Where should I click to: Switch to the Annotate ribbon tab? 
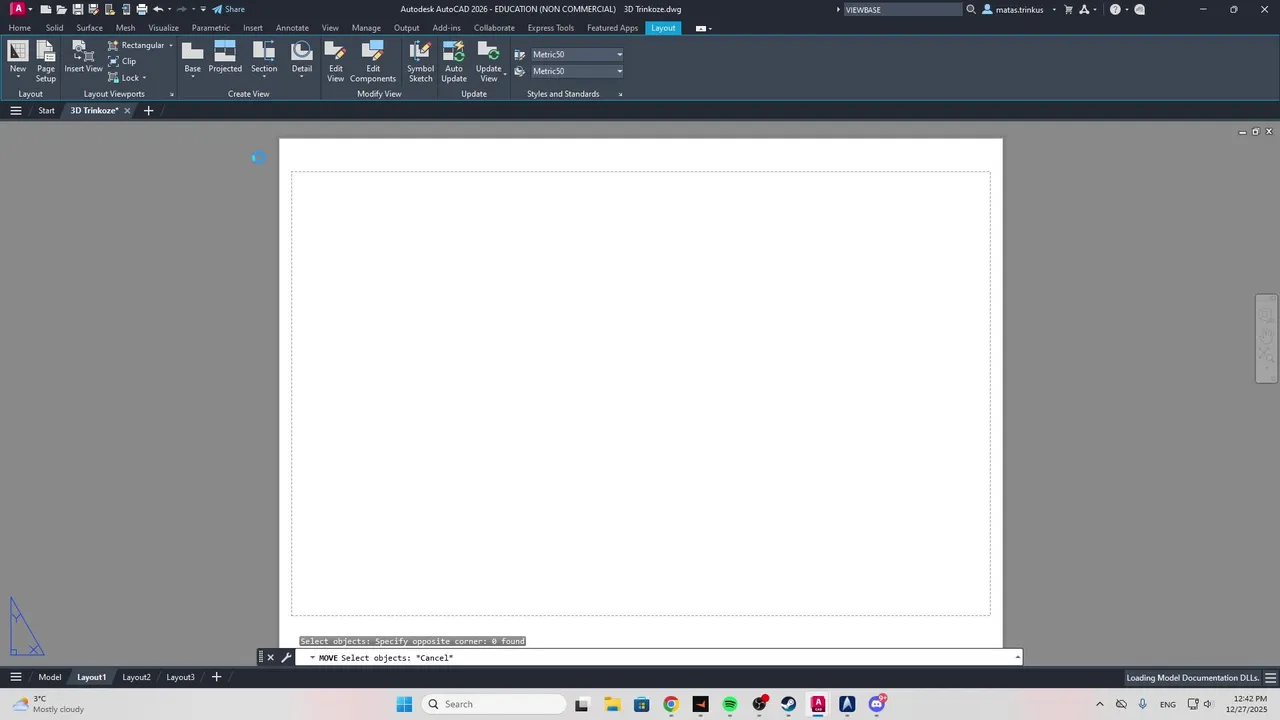click(x=292, y=28)
